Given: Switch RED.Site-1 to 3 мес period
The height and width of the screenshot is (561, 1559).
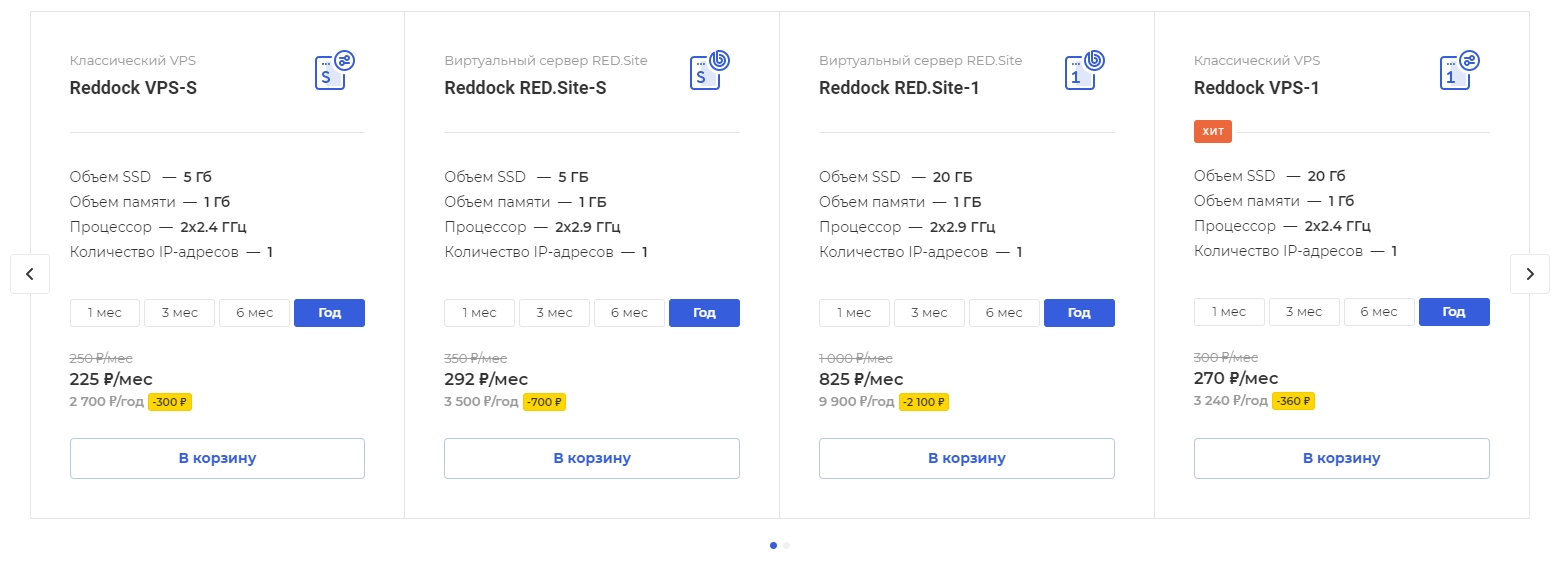Looking at the screenshot, I should click(x=930, y=313).
